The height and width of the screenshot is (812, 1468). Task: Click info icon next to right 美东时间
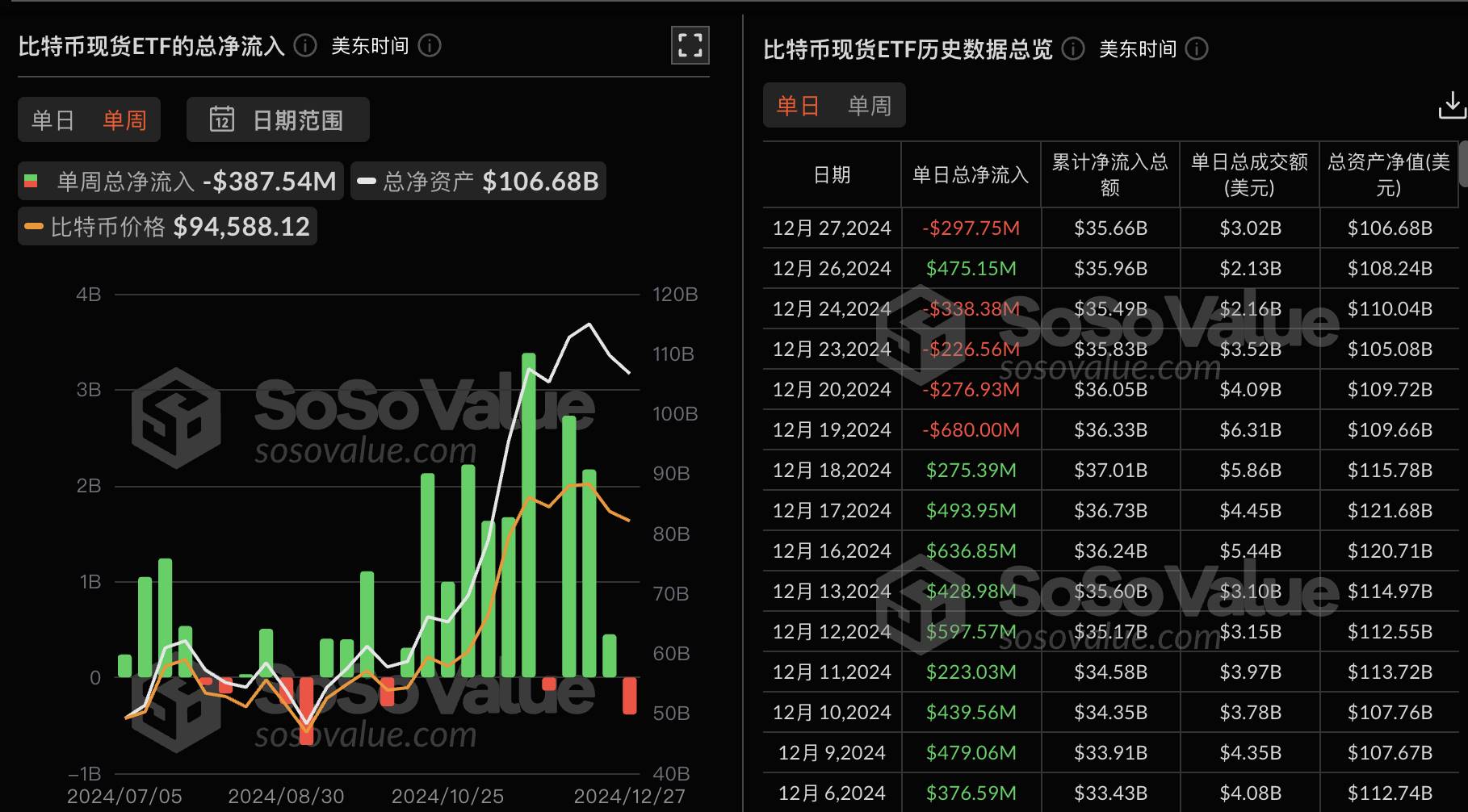click(x=1196, y=49)
